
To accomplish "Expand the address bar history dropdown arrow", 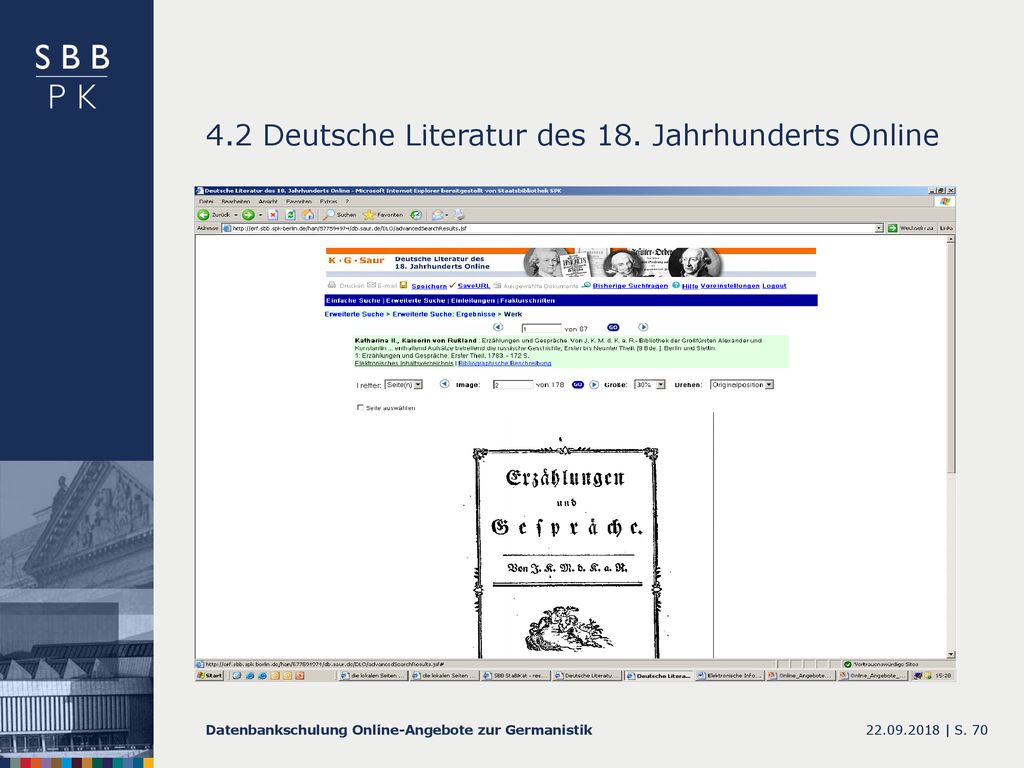I will point(879,229).
